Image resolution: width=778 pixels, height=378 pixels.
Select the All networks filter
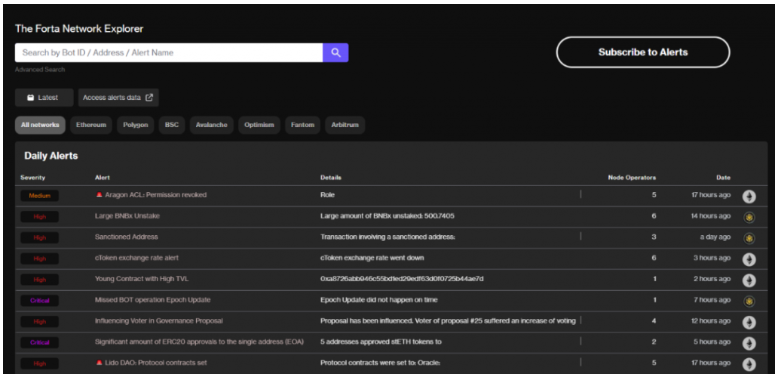40,125
